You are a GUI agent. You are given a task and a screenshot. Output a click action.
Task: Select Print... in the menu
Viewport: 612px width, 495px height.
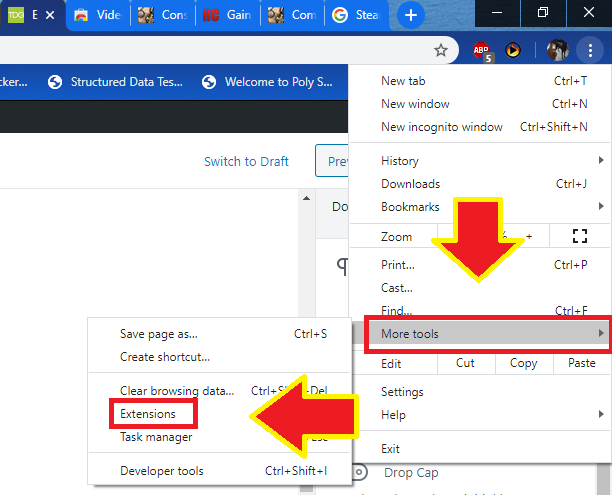pyautogui.click(x=480, y=265)
